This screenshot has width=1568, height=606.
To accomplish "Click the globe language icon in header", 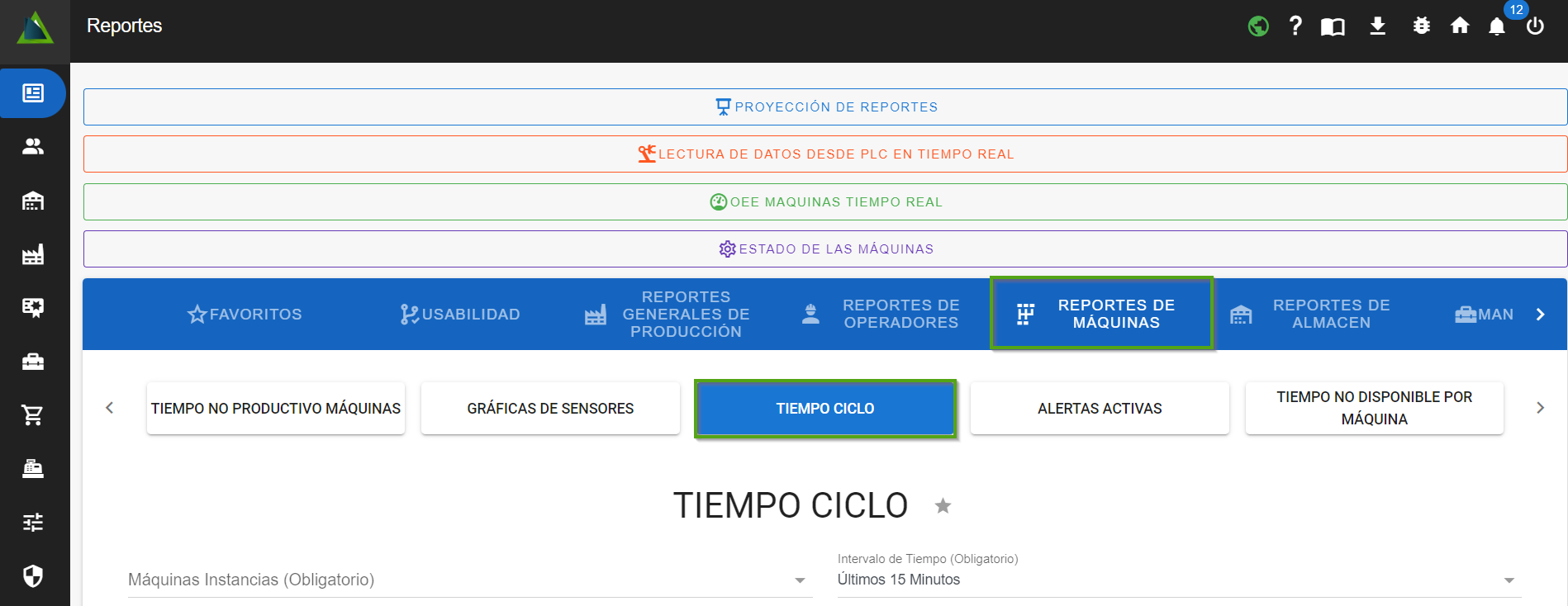I will (x=1258, y=26).
